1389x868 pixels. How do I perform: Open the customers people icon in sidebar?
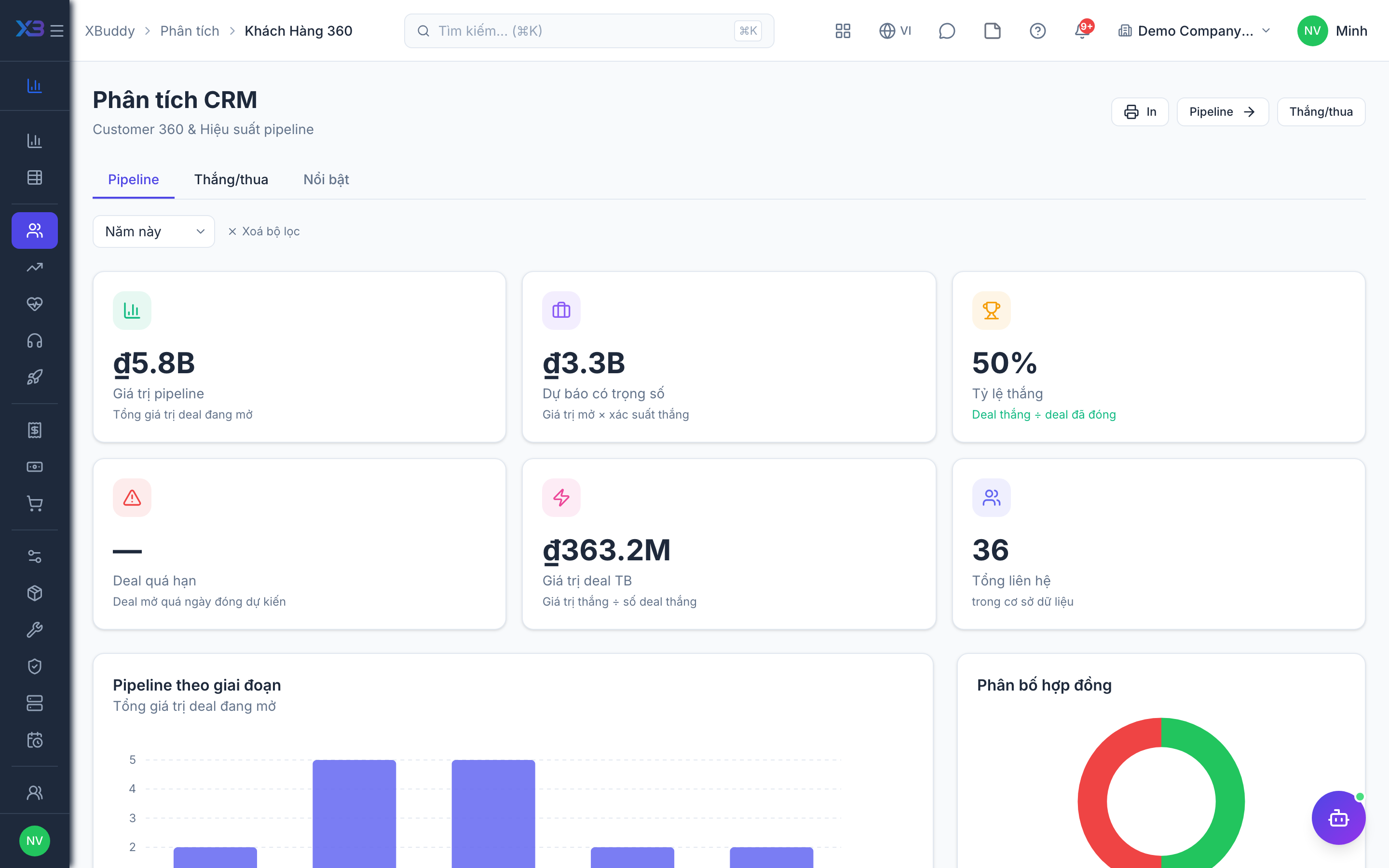tap(34, 231)
